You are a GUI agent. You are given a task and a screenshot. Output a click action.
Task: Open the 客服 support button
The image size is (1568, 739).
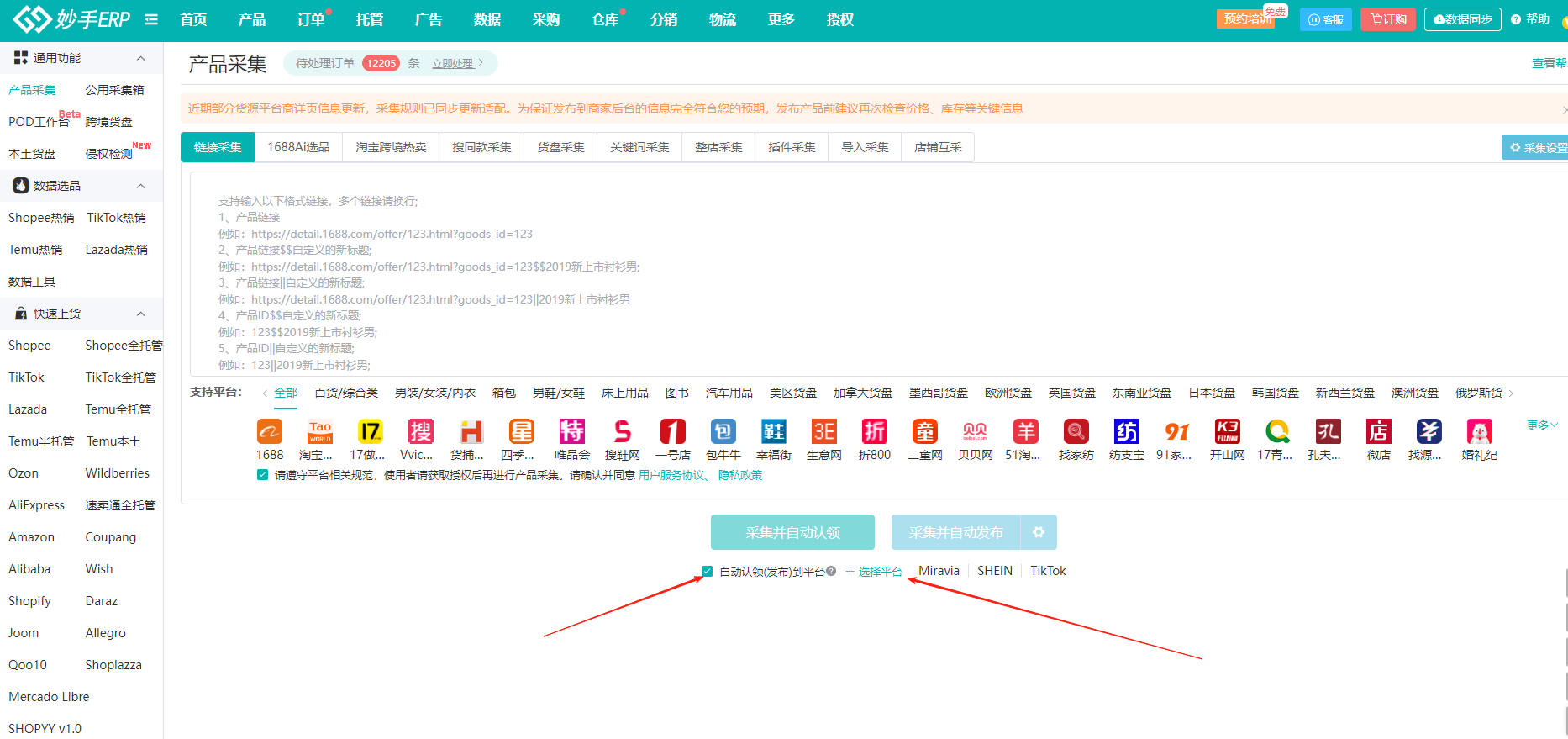coord(1326,19)
